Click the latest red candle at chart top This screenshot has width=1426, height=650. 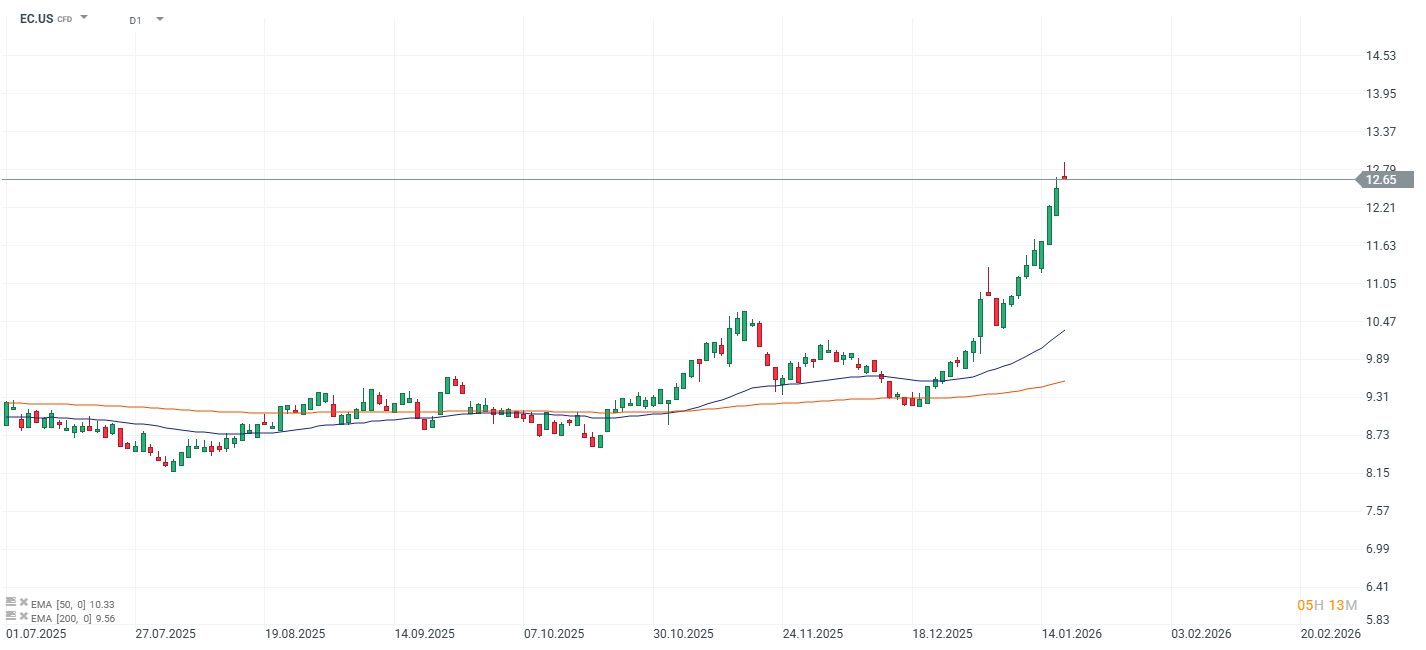pos(1065,176)
